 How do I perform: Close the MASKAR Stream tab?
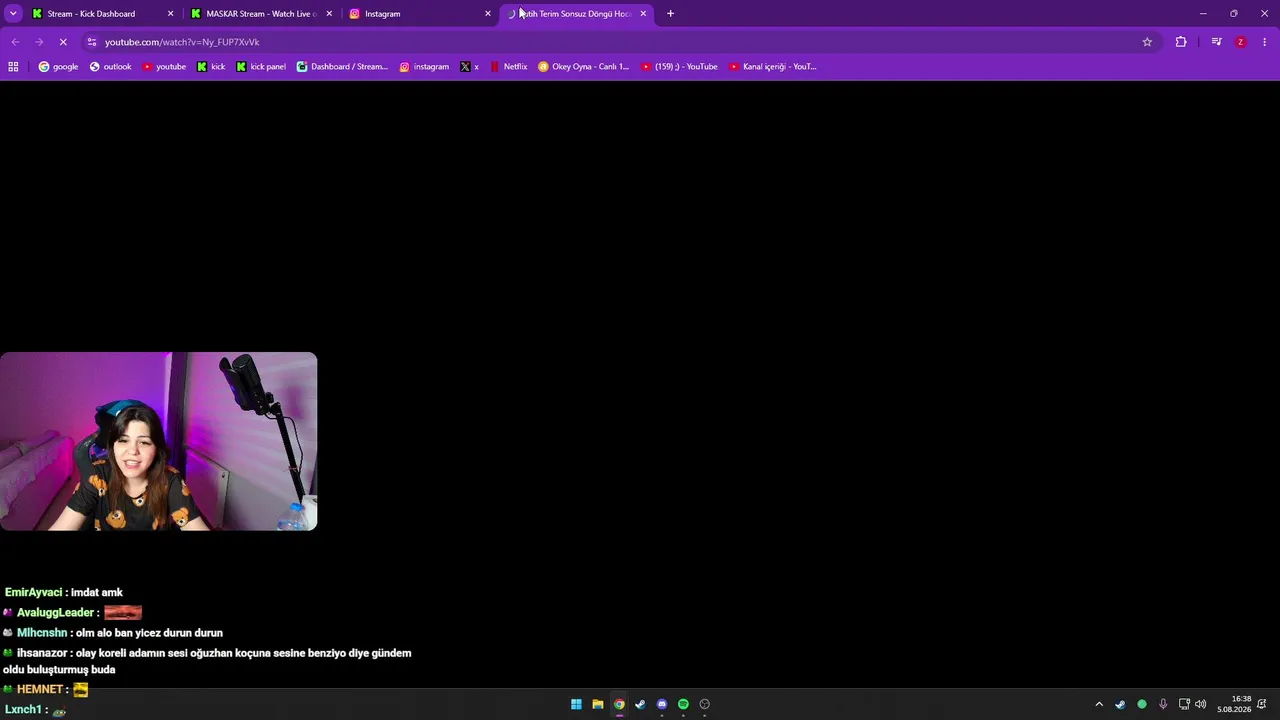329,14
